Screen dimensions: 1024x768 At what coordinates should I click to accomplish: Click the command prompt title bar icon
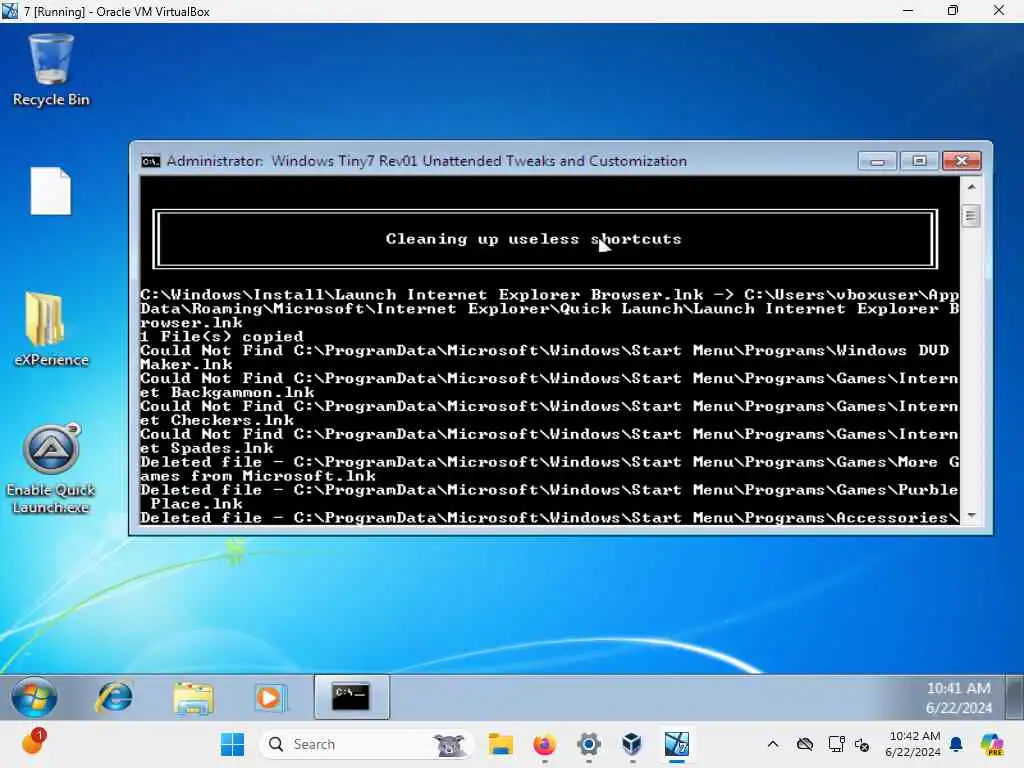pos(150,161)
